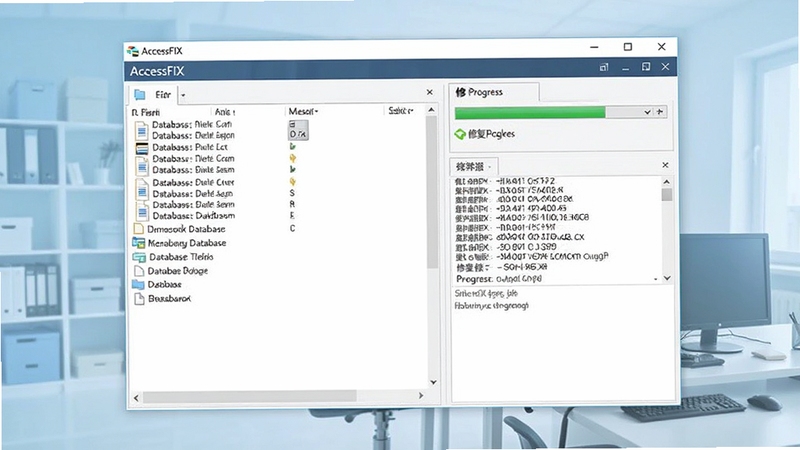Viewport: 800px width, 450px height.
Task: Click the gray 'D Fx' status button
Action: (298, 130)
